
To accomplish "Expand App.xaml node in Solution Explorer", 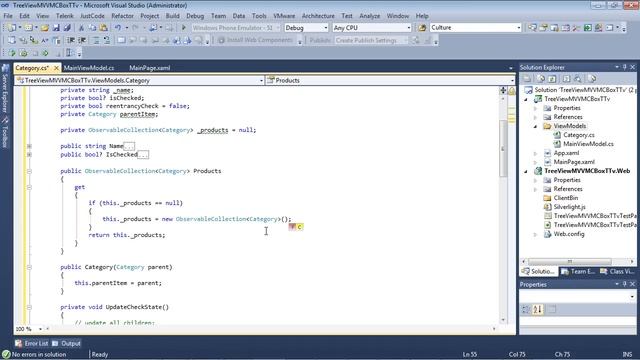I will pos(536,153).
